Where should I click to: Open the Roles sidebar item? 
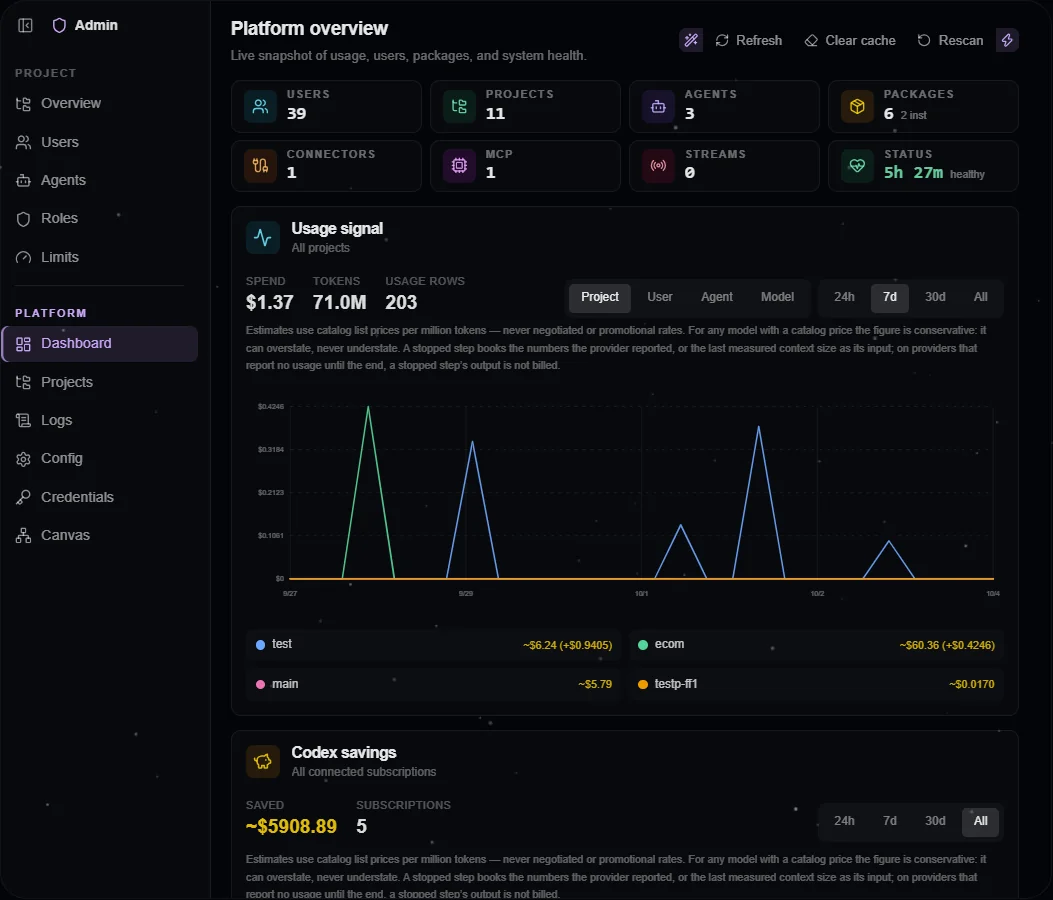(99, 219)
